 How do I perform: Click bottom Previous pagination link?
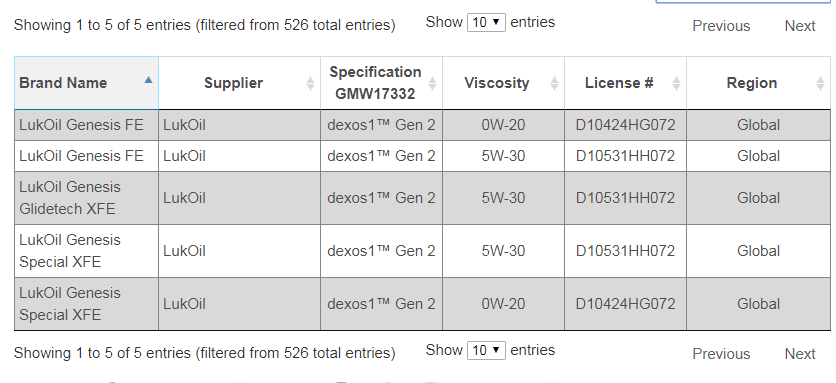[721, 354]
